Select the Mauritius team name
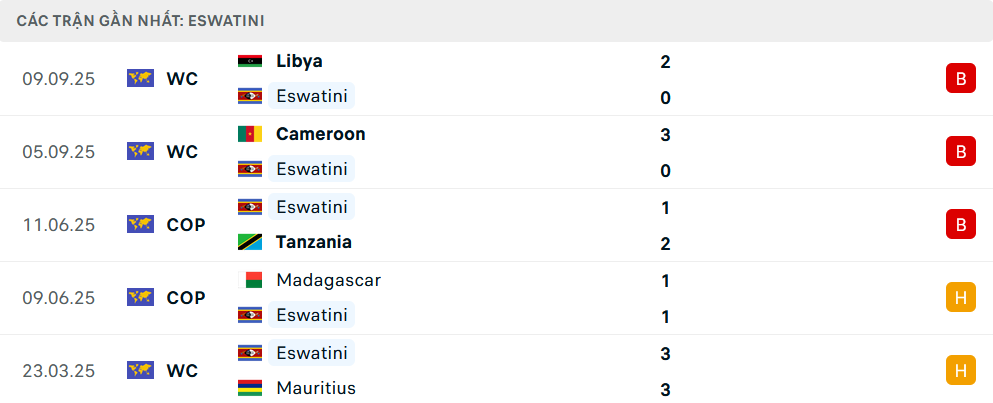 coord(316,388)
